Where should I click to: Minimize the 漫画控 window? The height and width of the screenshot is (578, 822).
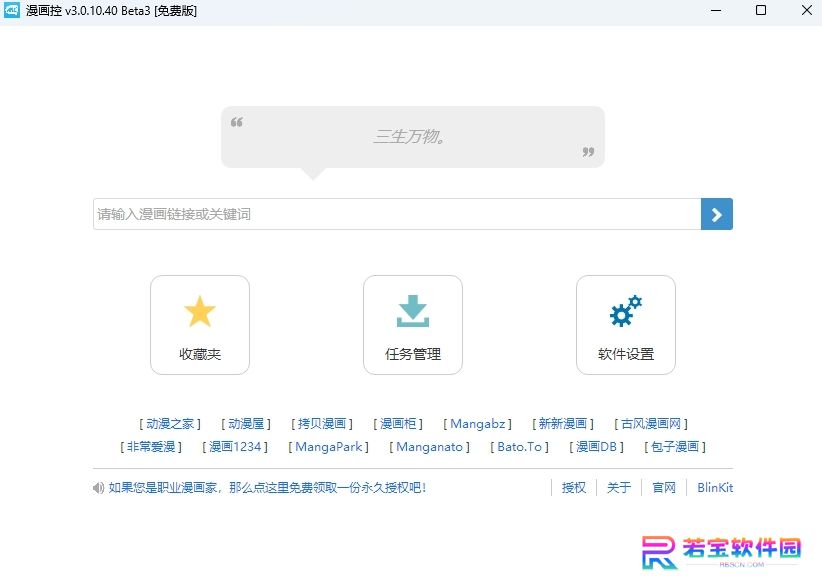[x=716, y=10]
